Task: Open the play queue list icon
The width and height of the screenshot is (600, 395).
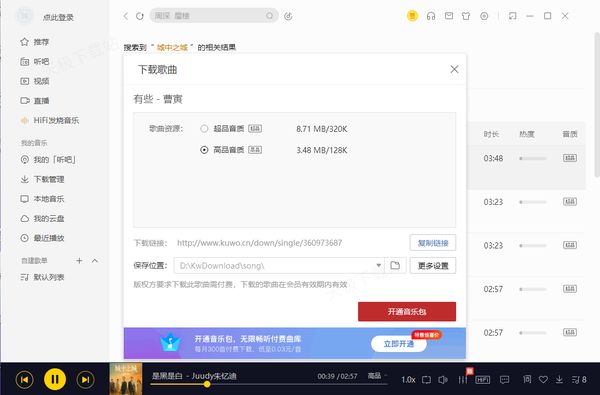Action: pyautogui.click(x=579, y=380)
